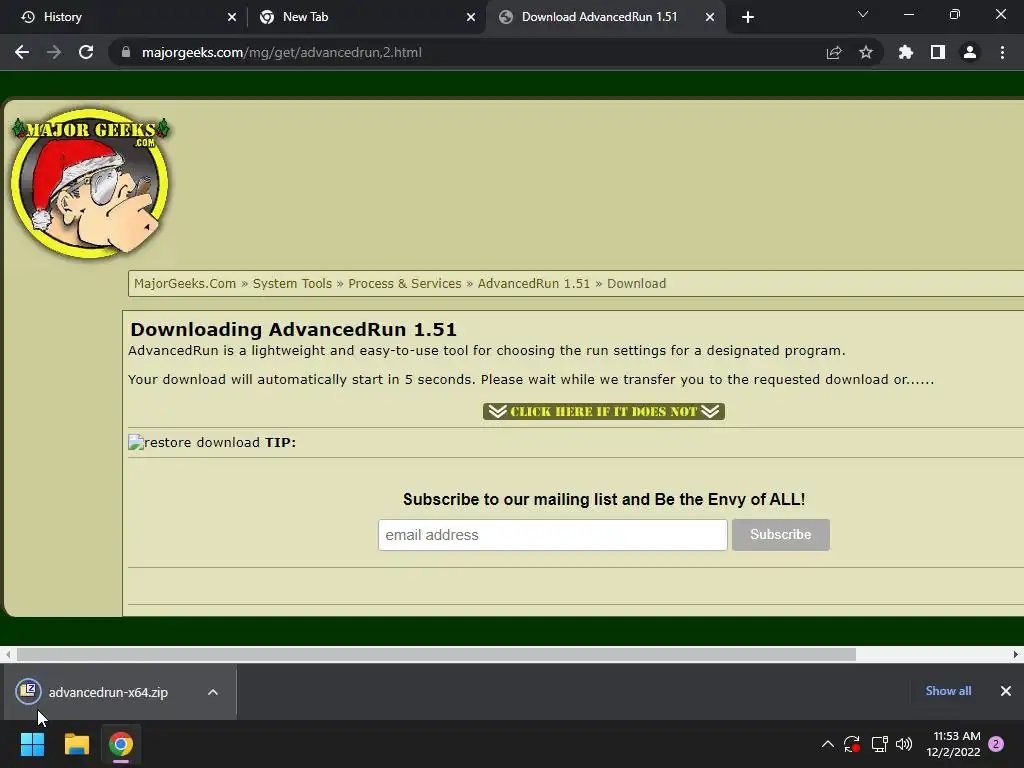Click the sync update tray icon
Screen dimensions: 1024x768
pyautogui.click(x=852, y=744)
